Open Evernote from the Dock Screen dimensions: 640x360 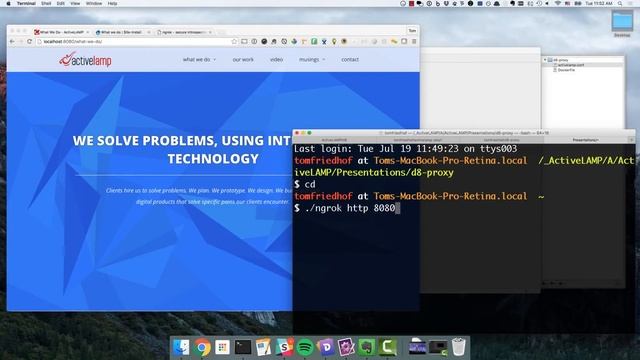[x=367, y=347]
